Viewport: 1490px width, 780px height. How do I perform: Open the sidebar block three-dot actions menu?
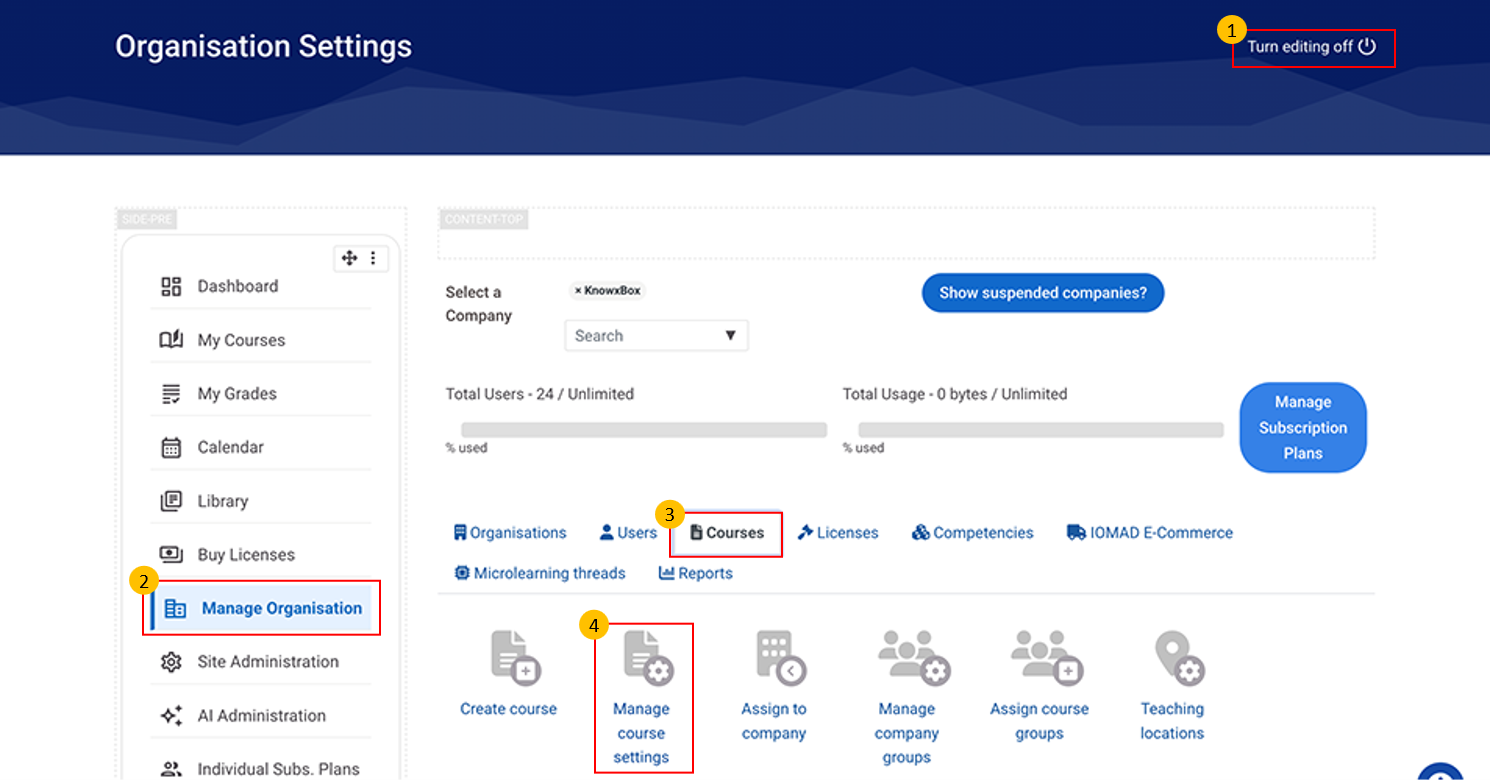373,258
